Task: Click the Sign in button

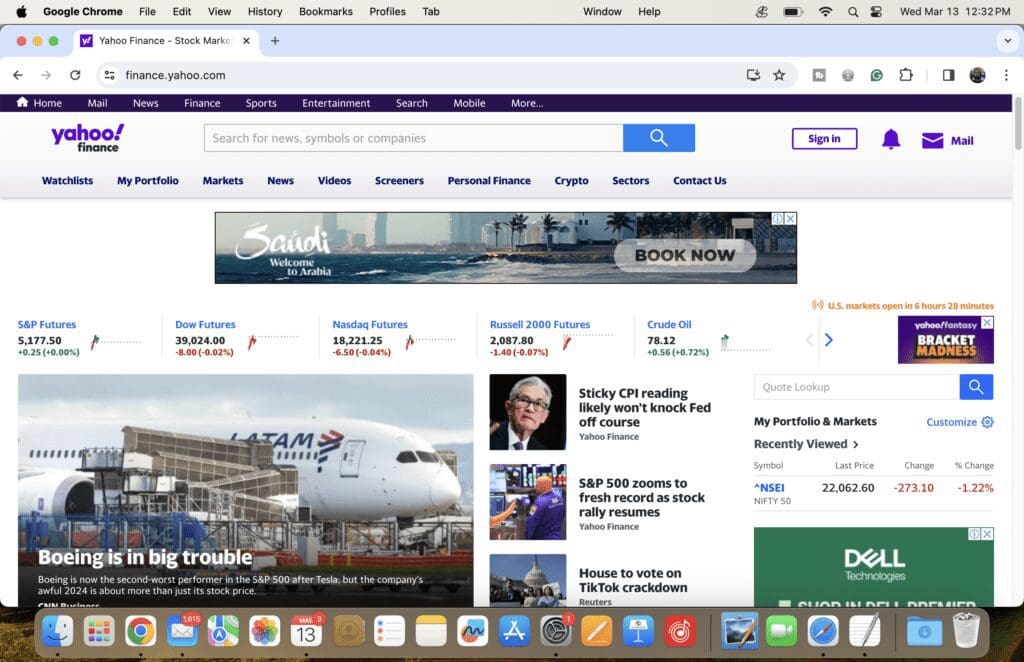Action: (824, 138)
